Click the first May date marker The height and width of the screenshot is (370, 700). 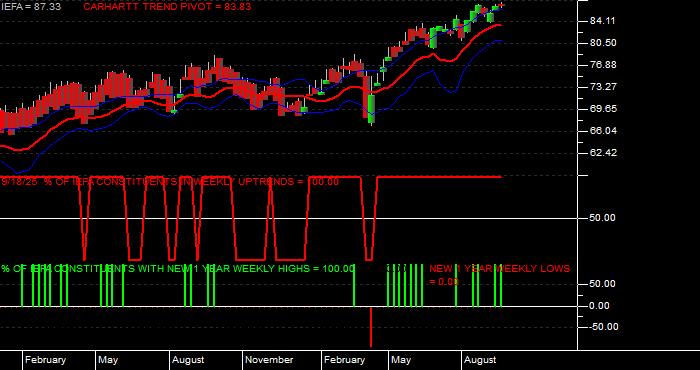tap(108, 360)
